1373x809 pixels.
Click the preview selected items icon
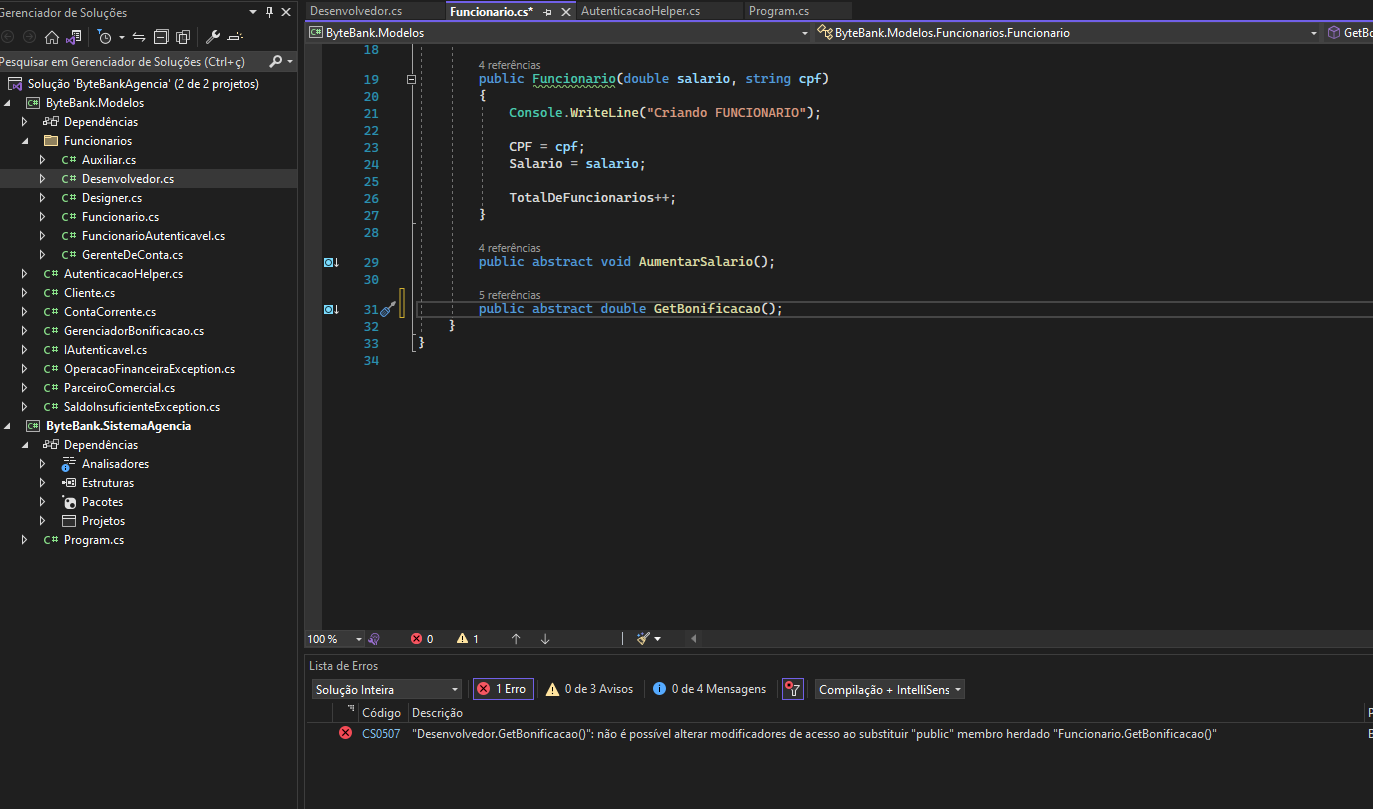tap(235, 37)
